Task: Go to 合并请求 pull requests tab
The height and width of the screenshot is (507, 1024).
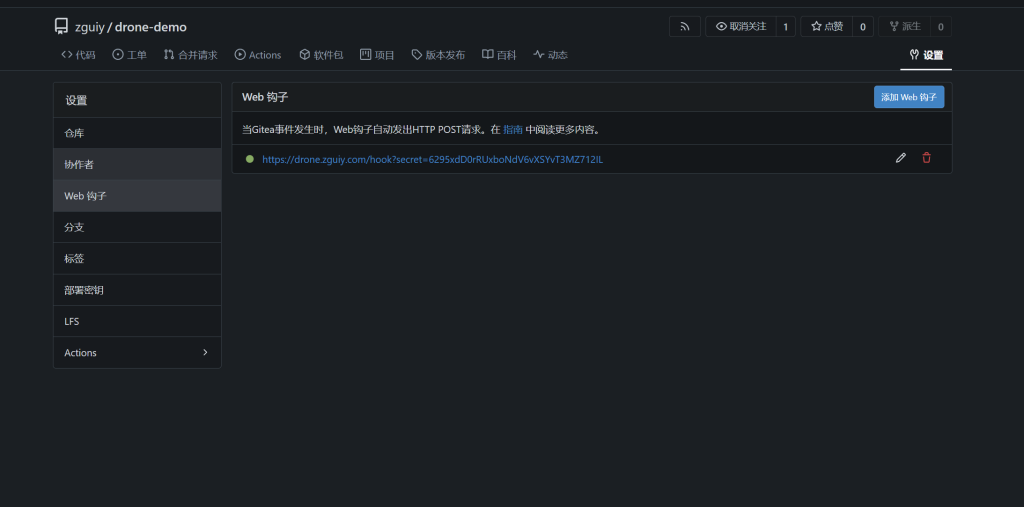Action: click(x=190, y=55)
